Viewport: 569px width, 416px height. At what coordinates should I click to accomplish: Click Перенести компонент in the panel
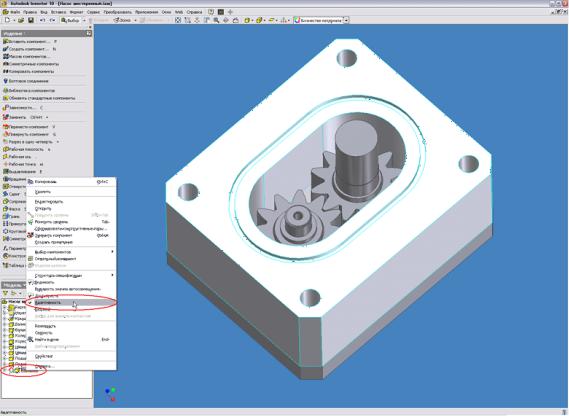(25, 127)
